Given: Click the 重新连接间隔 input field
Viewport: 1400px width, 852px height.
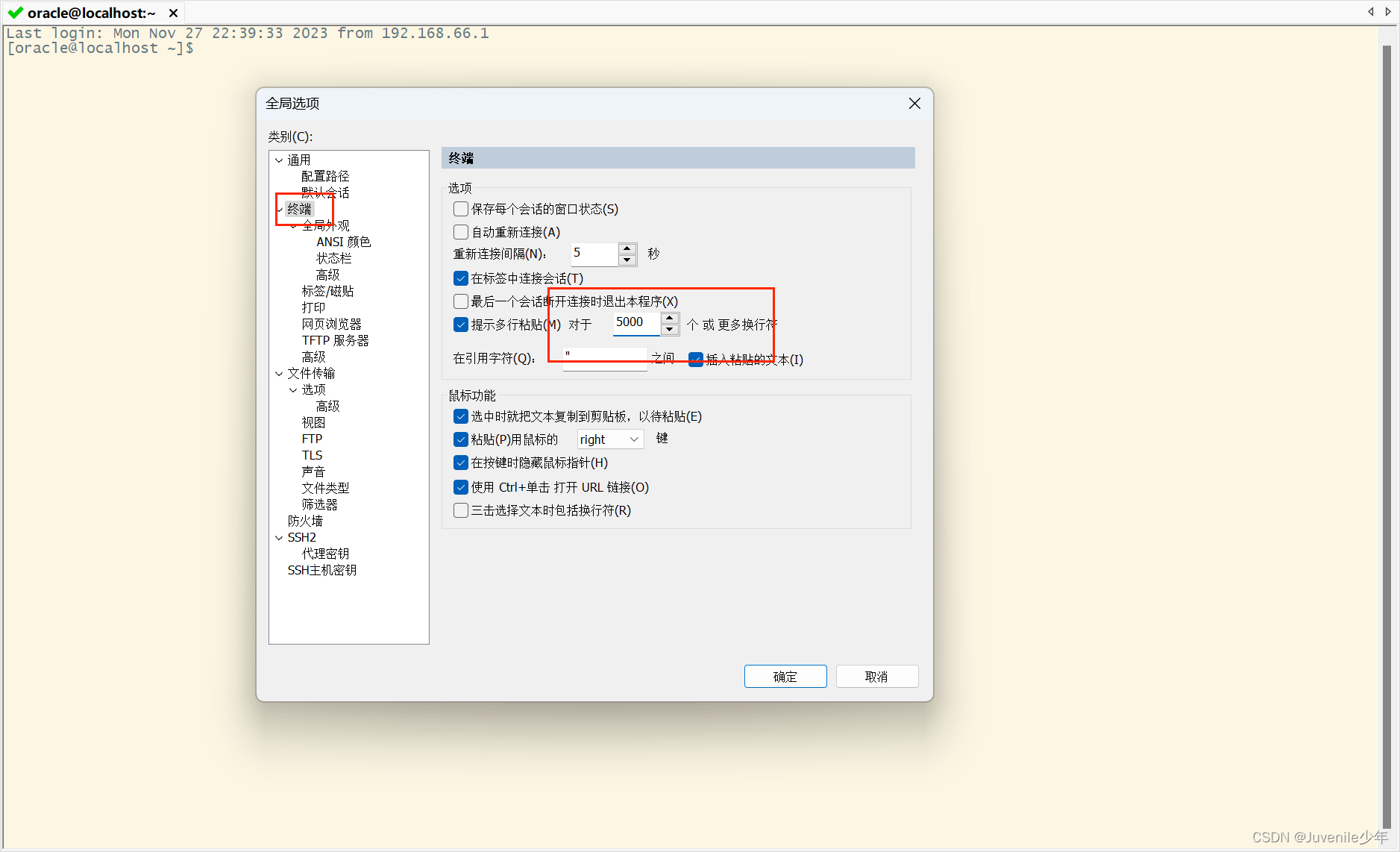Looking at the screenshot, I should coord(594,254).
